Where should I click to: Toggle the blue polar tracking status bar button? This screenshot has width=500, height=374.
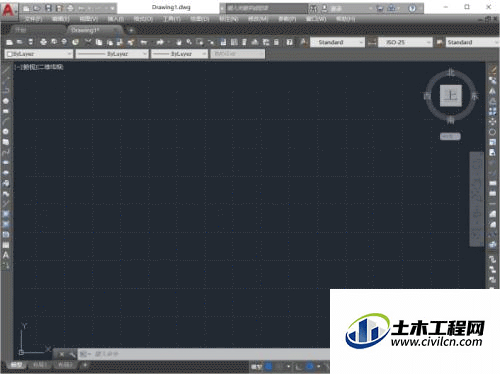pyautogui.click(x=310, y=367)
